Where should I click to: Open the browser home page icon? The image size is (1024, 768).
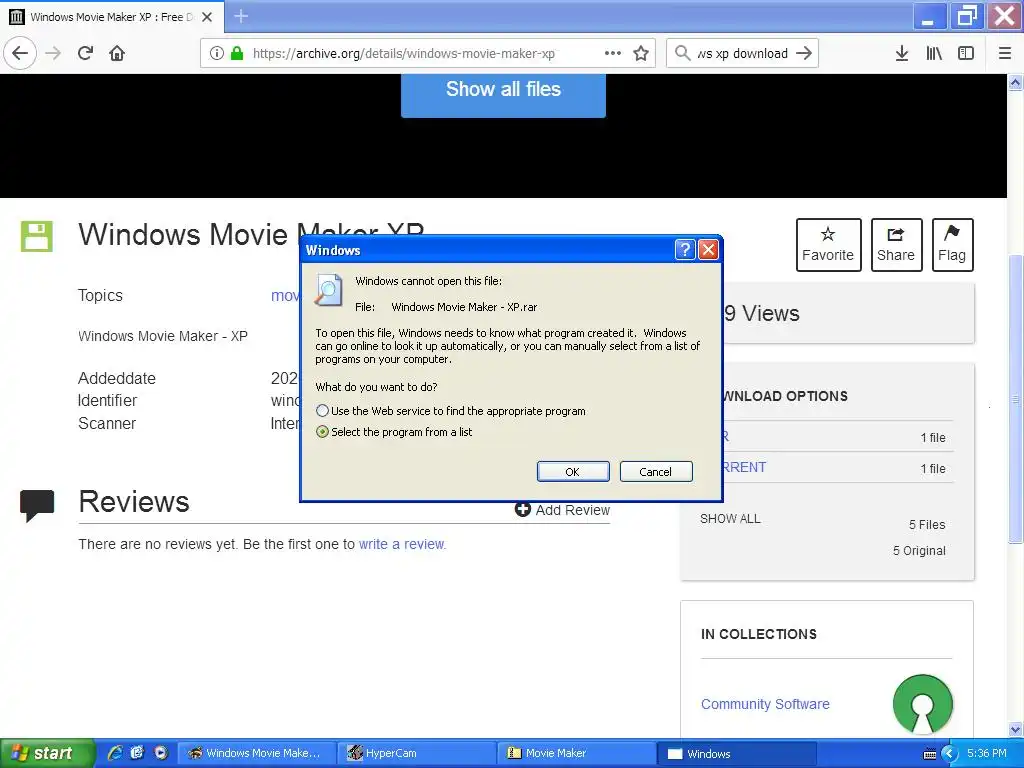tap(117, 54)
